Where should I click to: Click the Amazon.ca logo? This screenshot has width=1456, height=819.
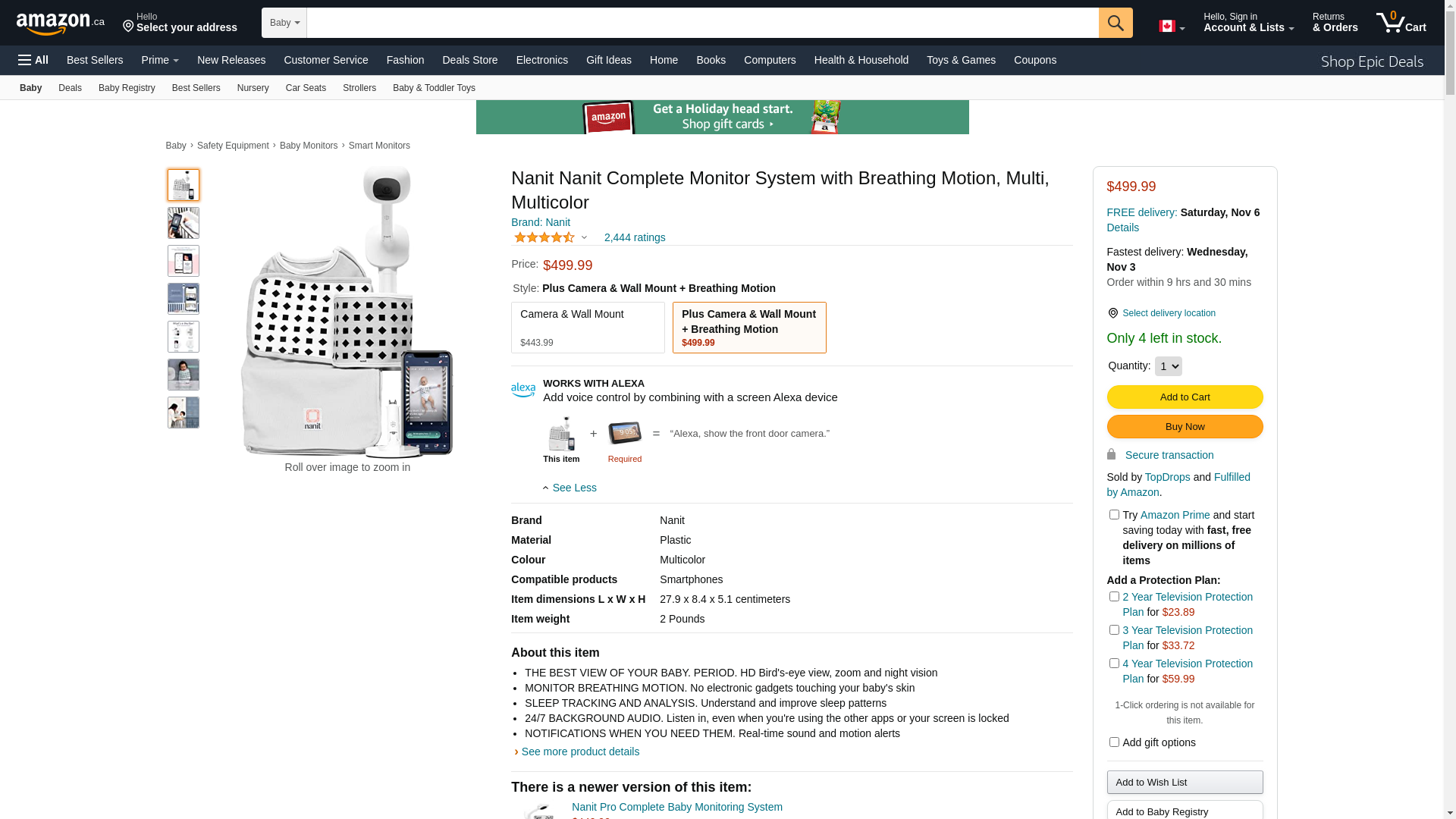(x=60, y=24)
